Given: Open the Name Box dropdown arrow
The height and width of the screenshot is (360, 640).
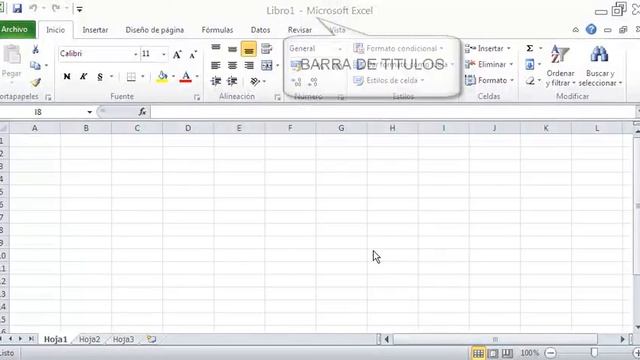Looking at the screenshot, I should [x=89, y=112].
